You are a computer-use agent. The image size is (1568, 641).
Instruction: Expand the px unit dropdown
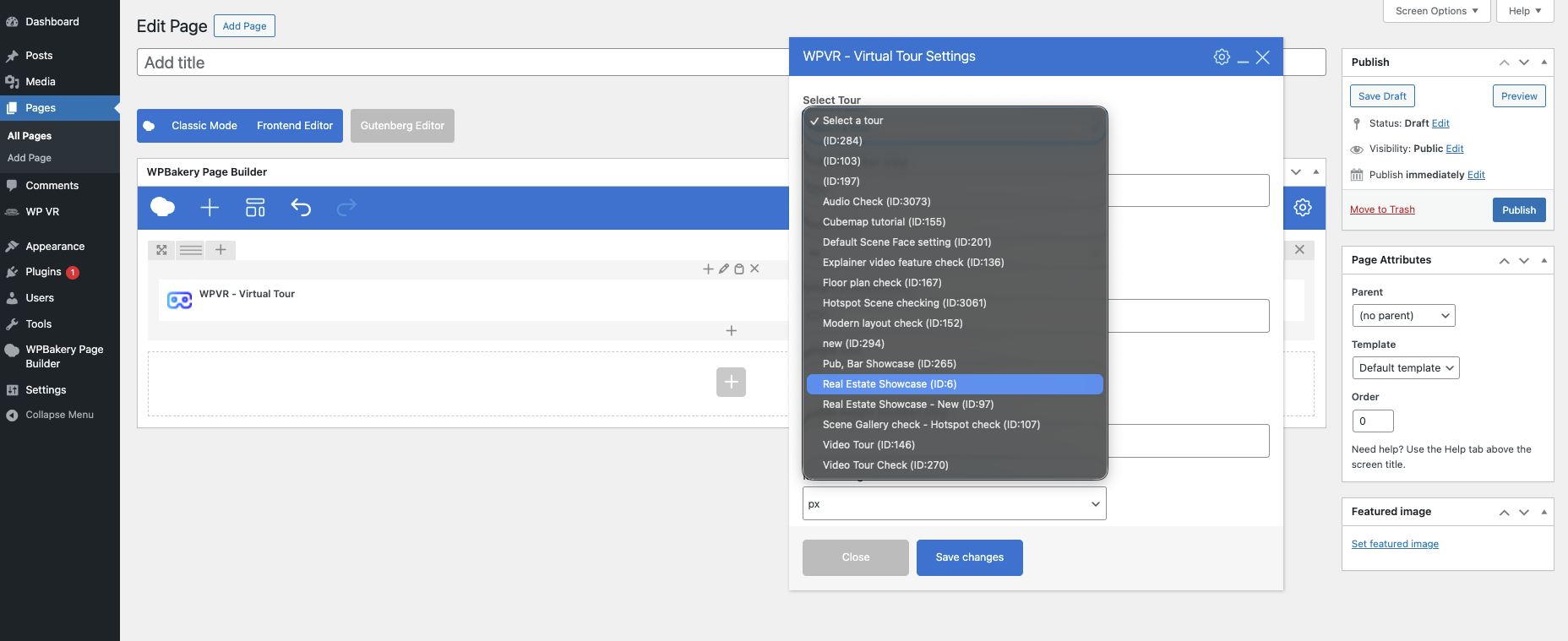(954, 504)
